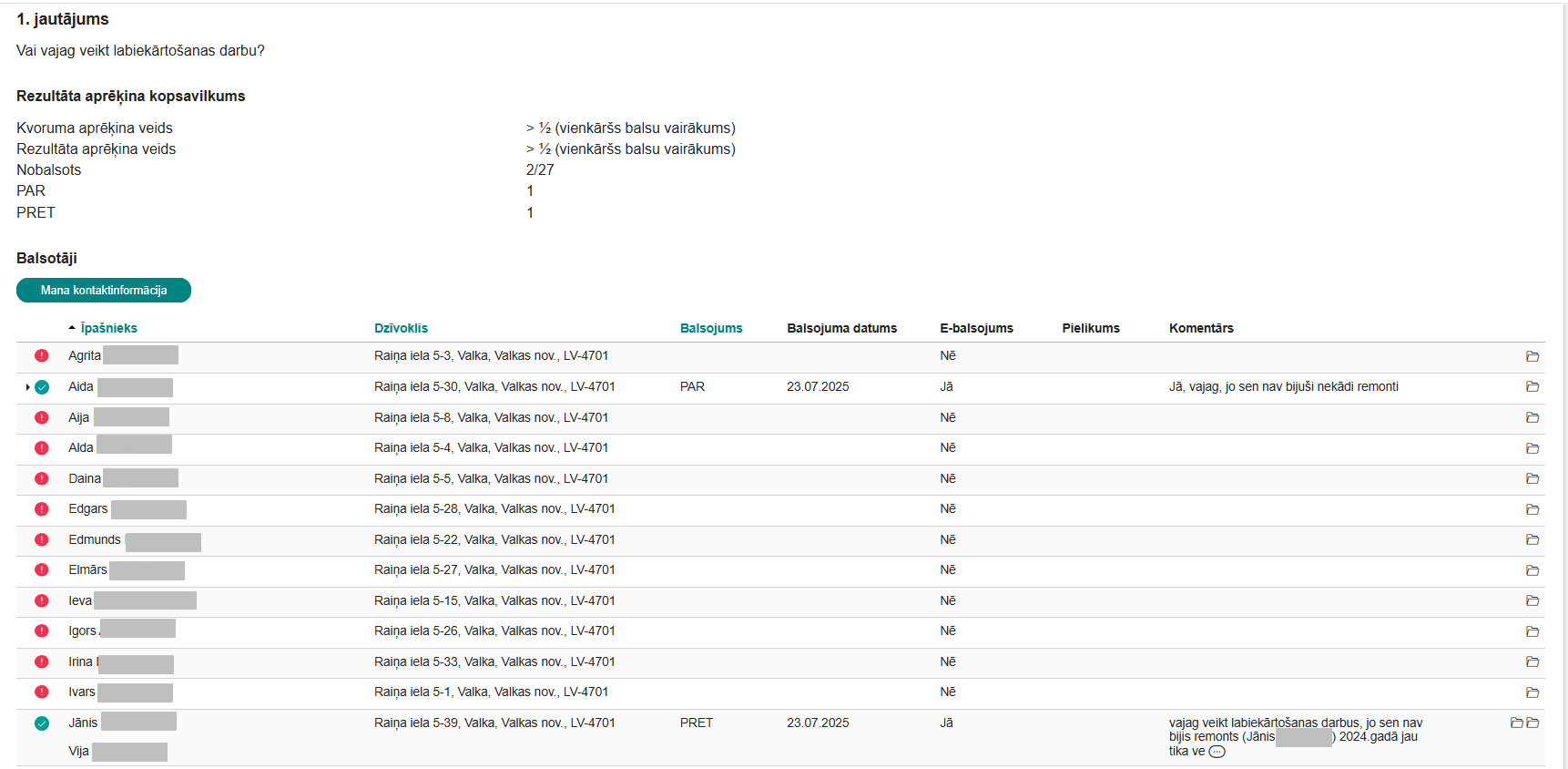Viewport: 1568px width, 769px height.
Task: Open folder icon in Alda's row
Action: (x=1532, y=448)
